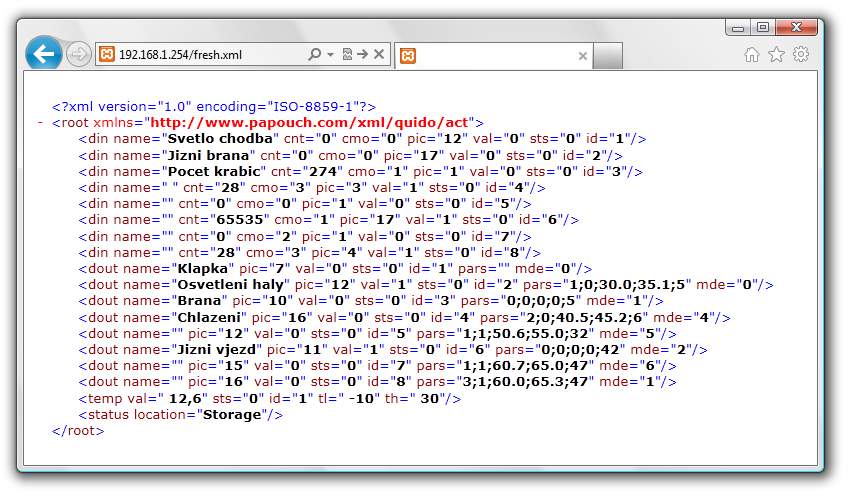The height and width of the screenshot is (495, 850).
Task: Maximize the browser window
Action: tap(763, 27)
